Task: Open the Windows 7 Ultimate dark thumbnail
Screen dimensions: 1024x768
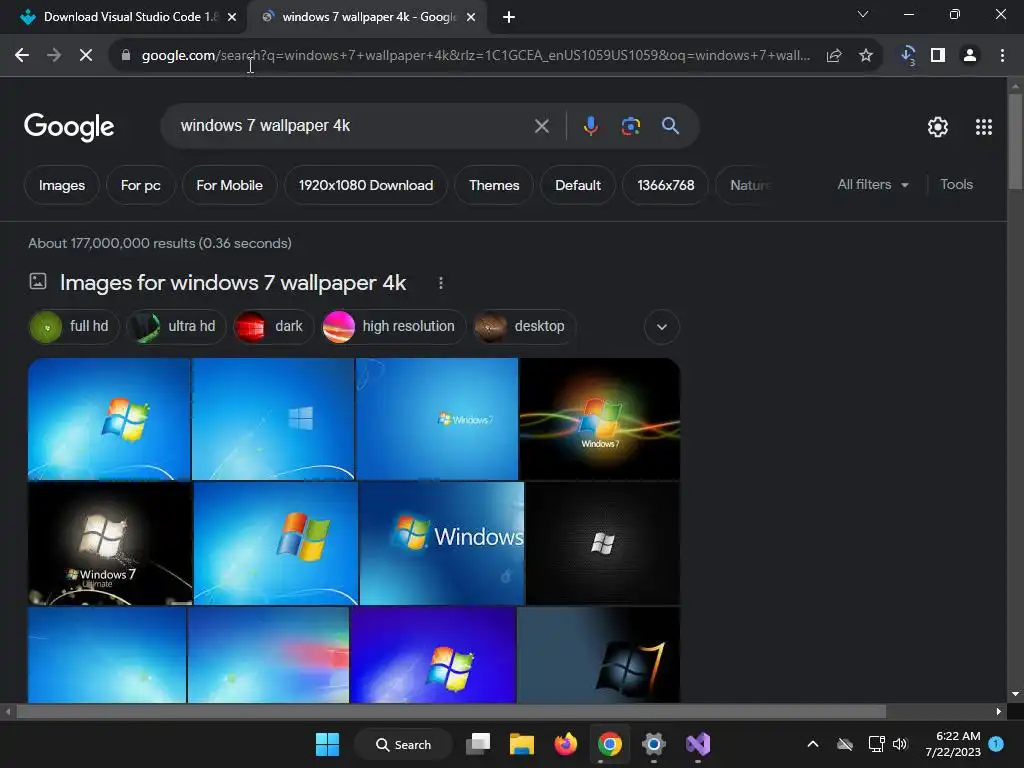Action: tap(110, 543)
